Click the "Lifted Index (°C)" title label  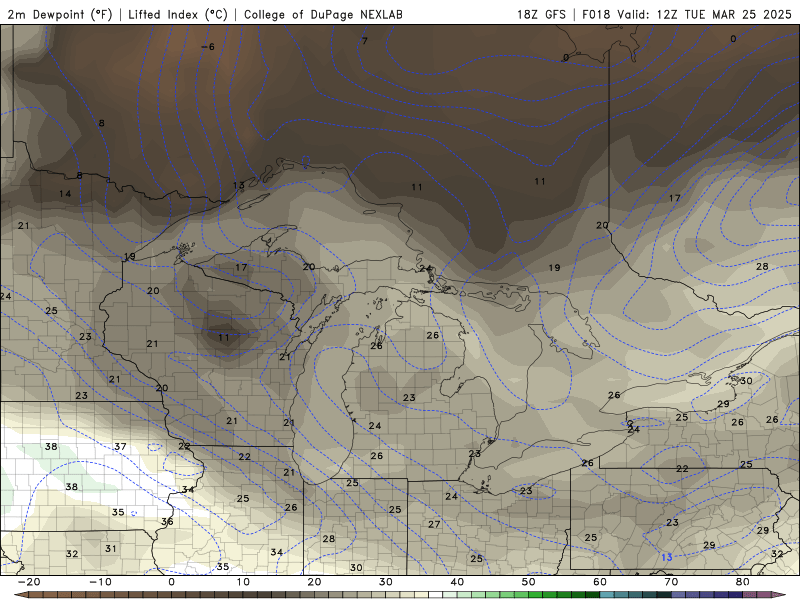click(178, 14)
